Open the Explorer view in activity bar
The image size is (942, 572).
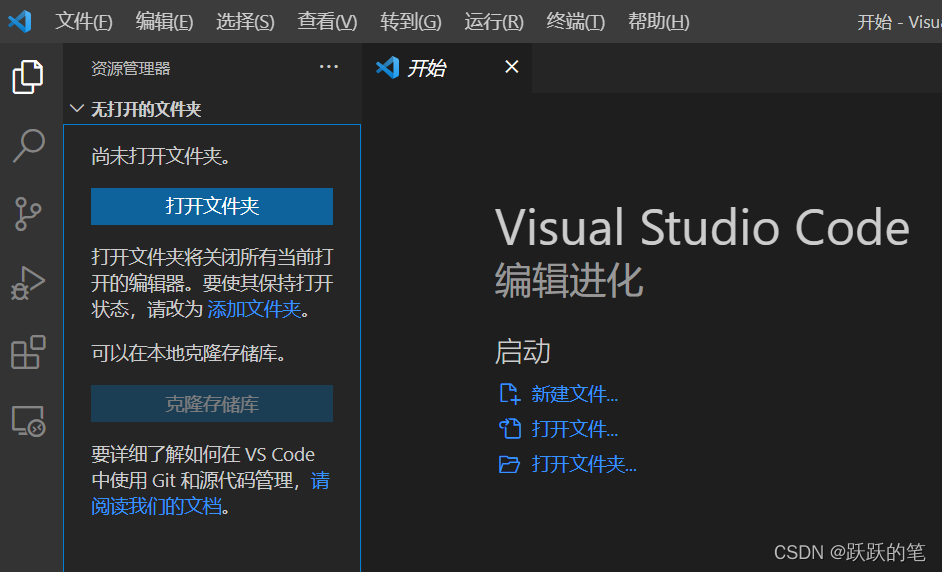pos(28,77)
